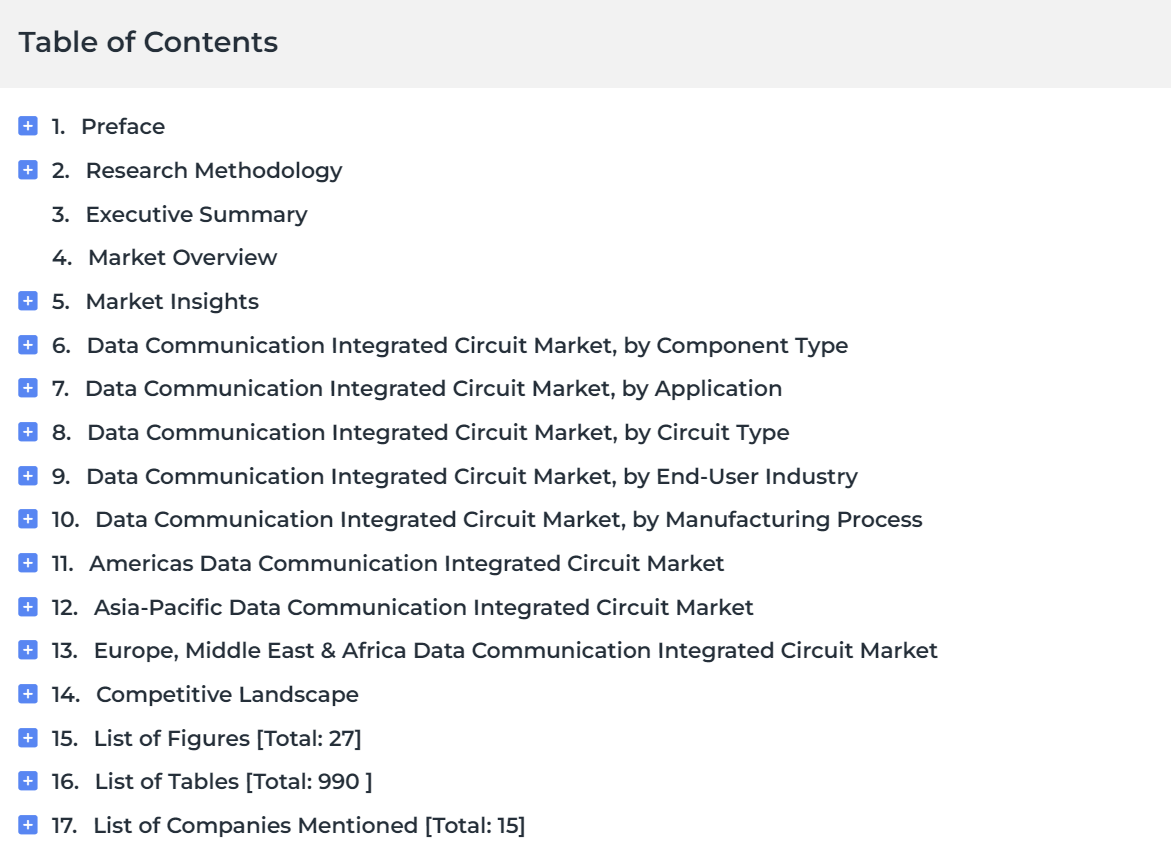Expand the Market Insights plus icon
The width and height of the screenshot is (1171, 853).
(28, 301)
